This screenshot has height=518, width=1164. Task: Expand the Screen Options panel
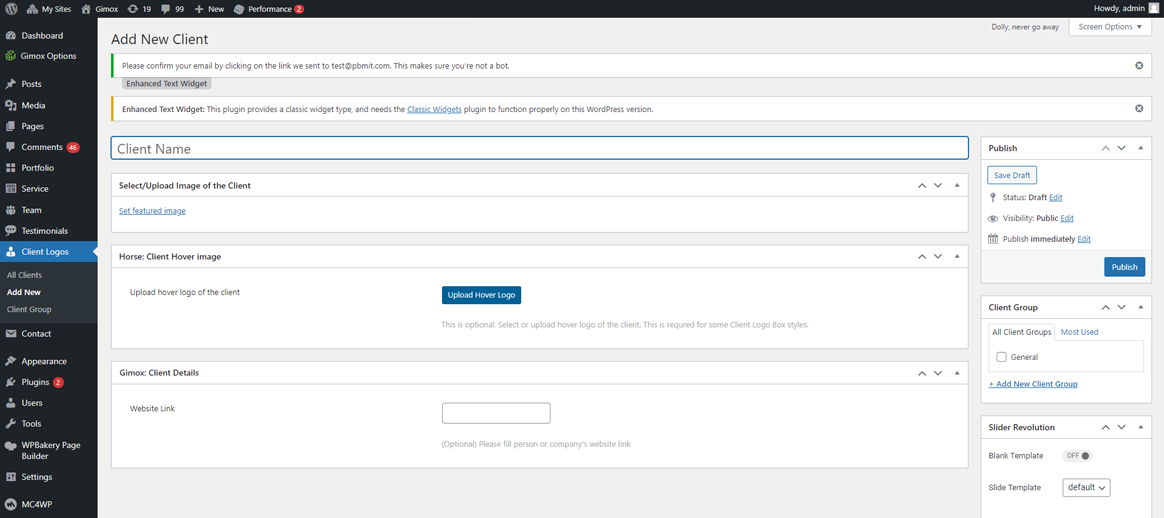point(1110,27)
